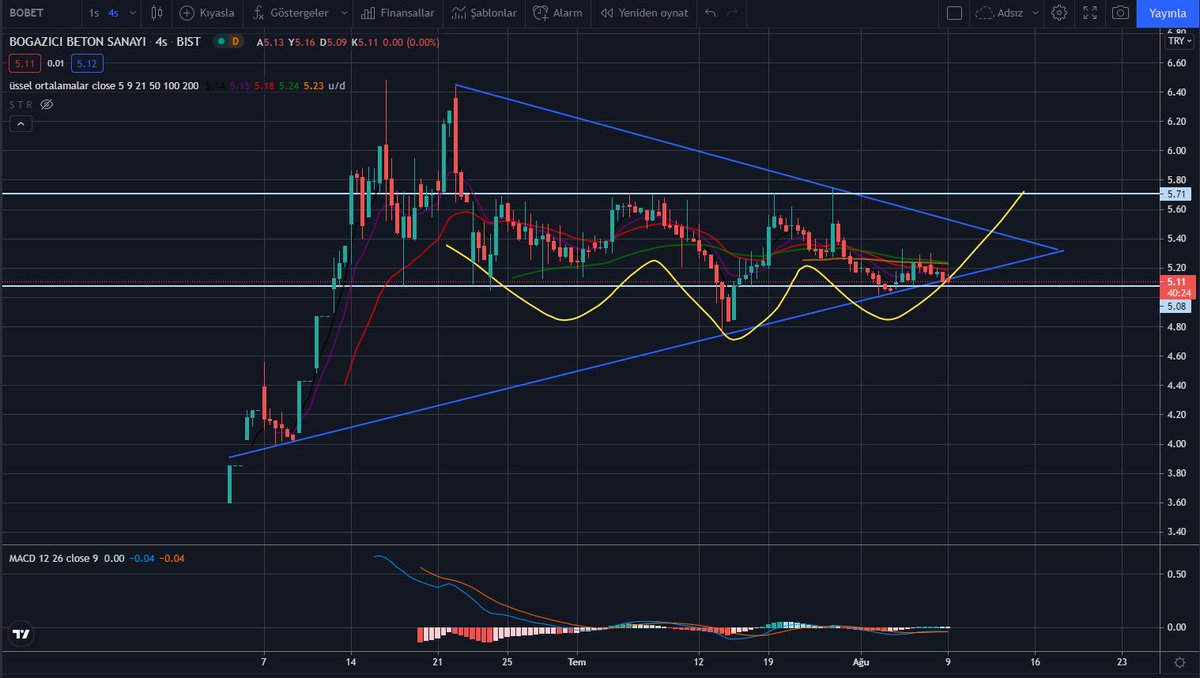Click the Adsız cloud save layout

point(1001,13)
